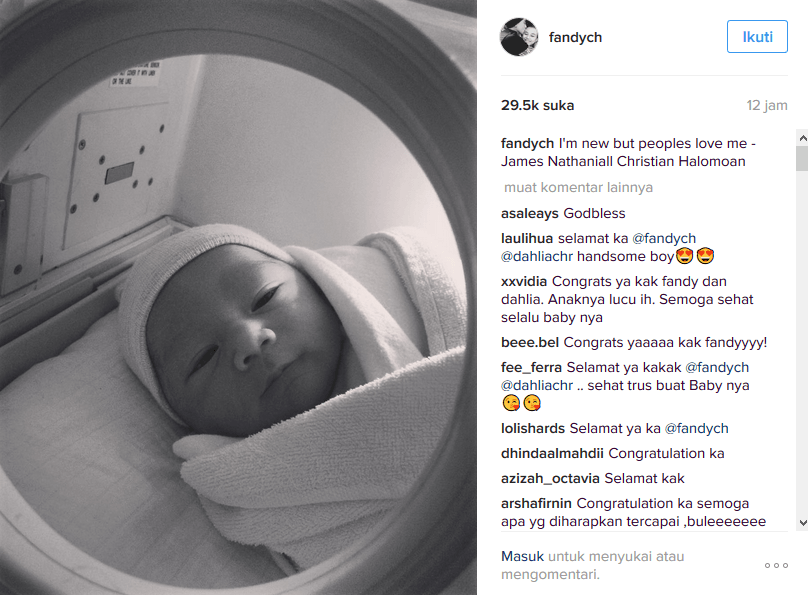Open dhindaalmahdii commenter profile
The height and width of the screenshot is (595, 808).
pos(552,453)
